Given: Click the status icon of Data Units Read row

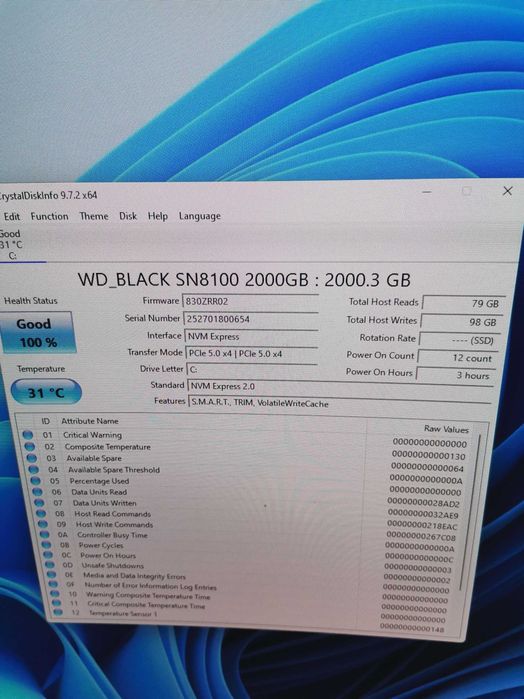Looking at the screenshot, I should pyautogui.click(x=37, y=492).
